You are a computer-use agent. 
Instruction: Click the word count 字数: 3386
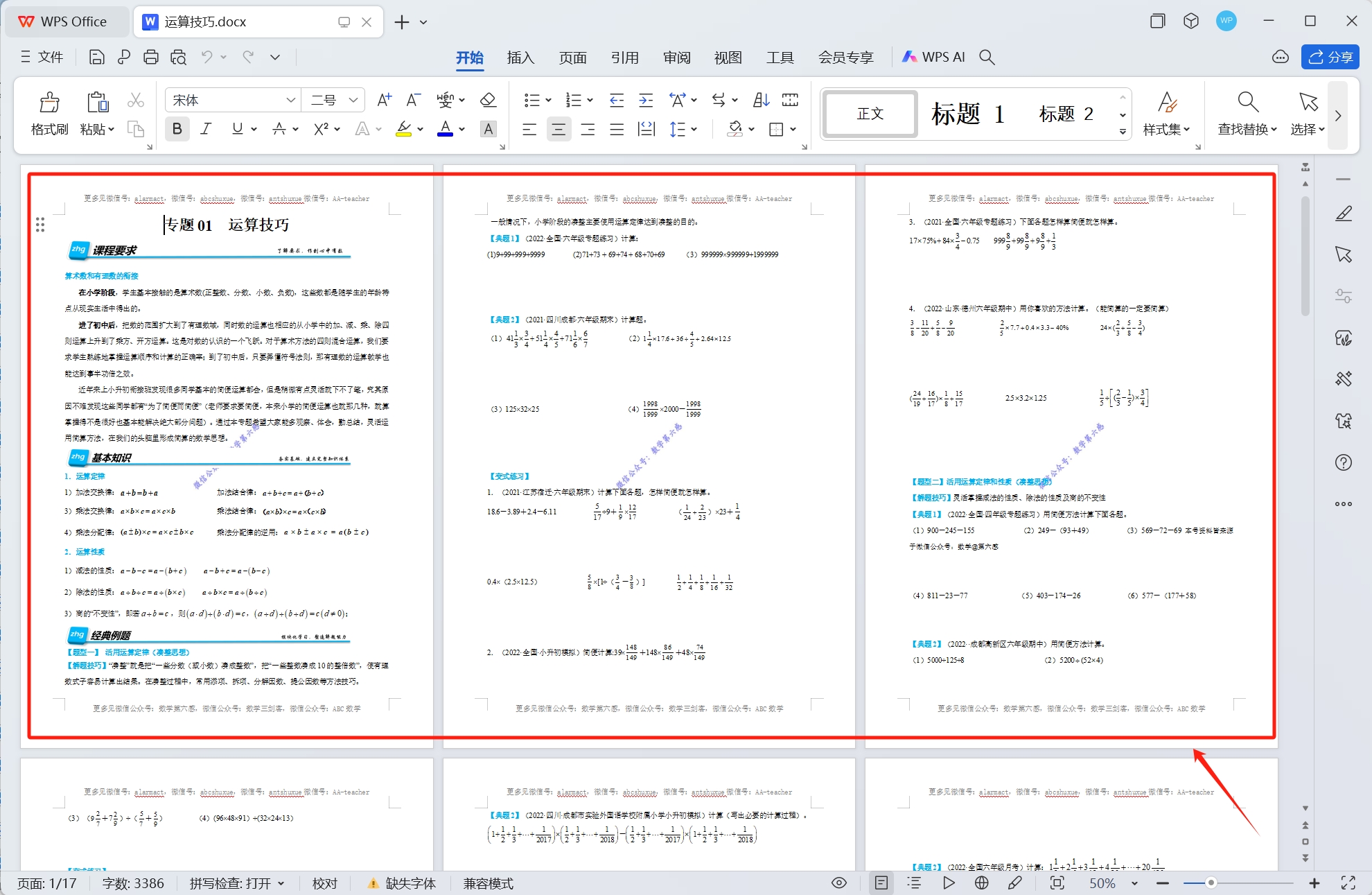pos(133,883)
